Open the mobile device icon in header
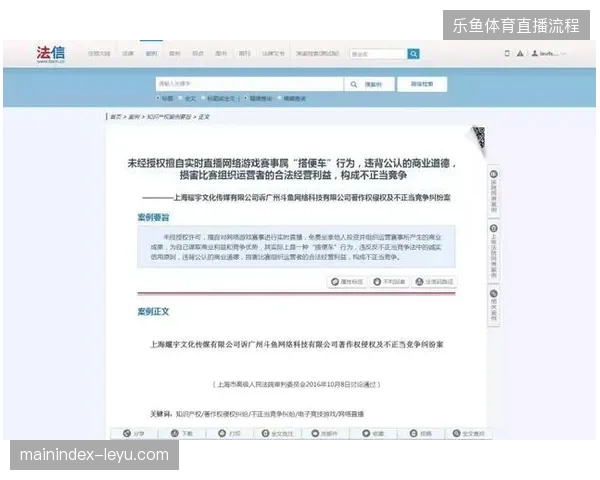Image resolution: width=600 pixels, height=480 pixels. pyautogui.click(x=507, y=53)
